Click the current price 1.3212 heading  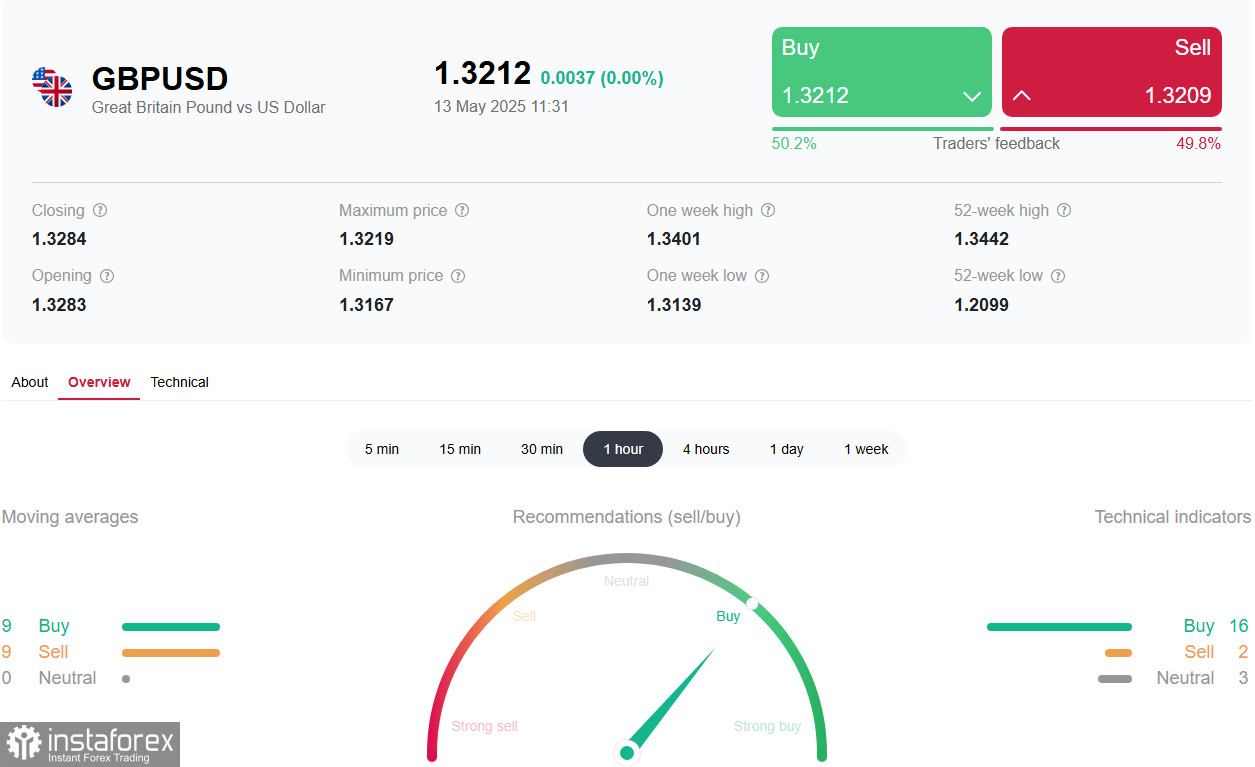(482, 73)
